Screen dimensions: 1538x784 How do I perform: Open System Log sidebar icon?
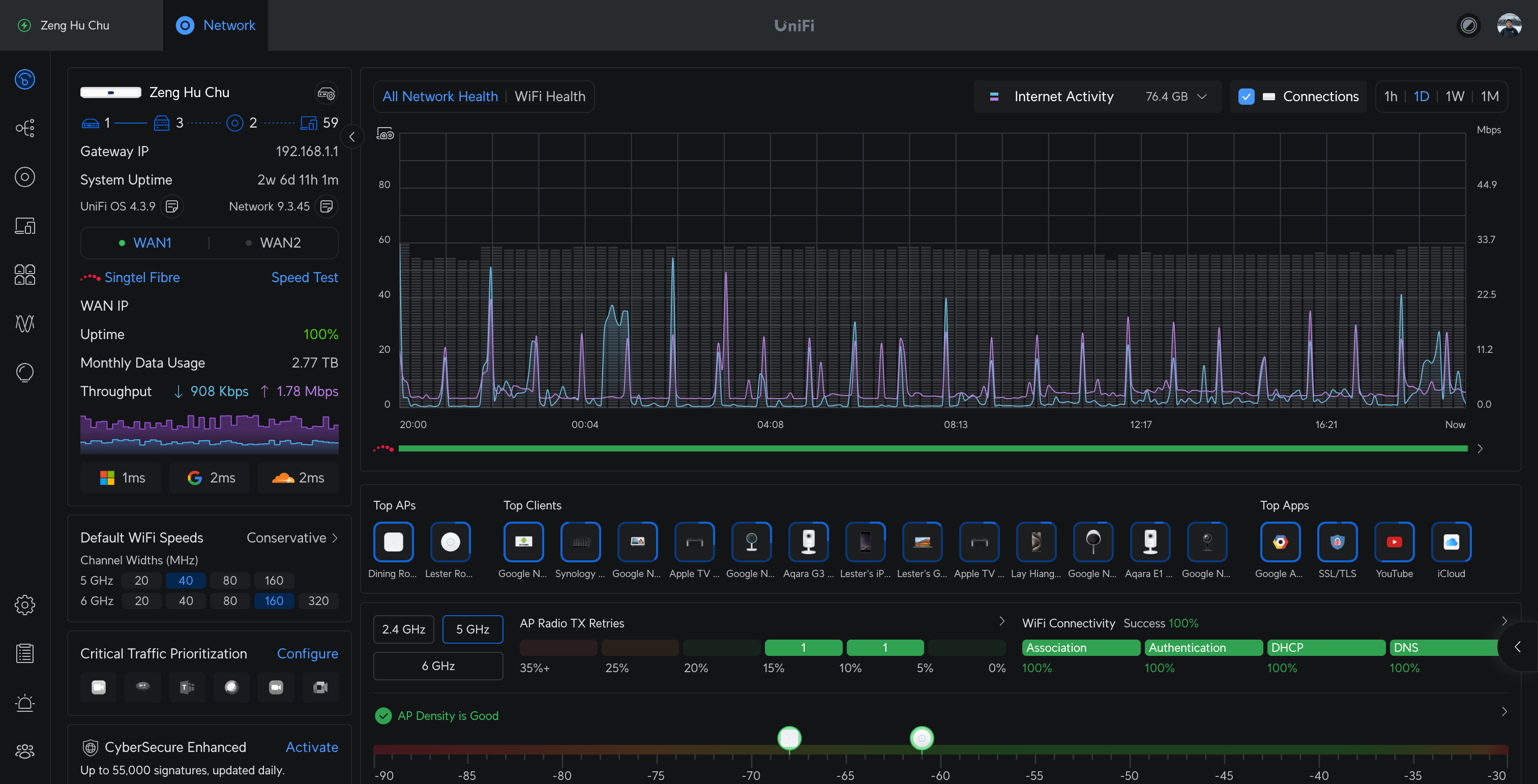point(24,654)
